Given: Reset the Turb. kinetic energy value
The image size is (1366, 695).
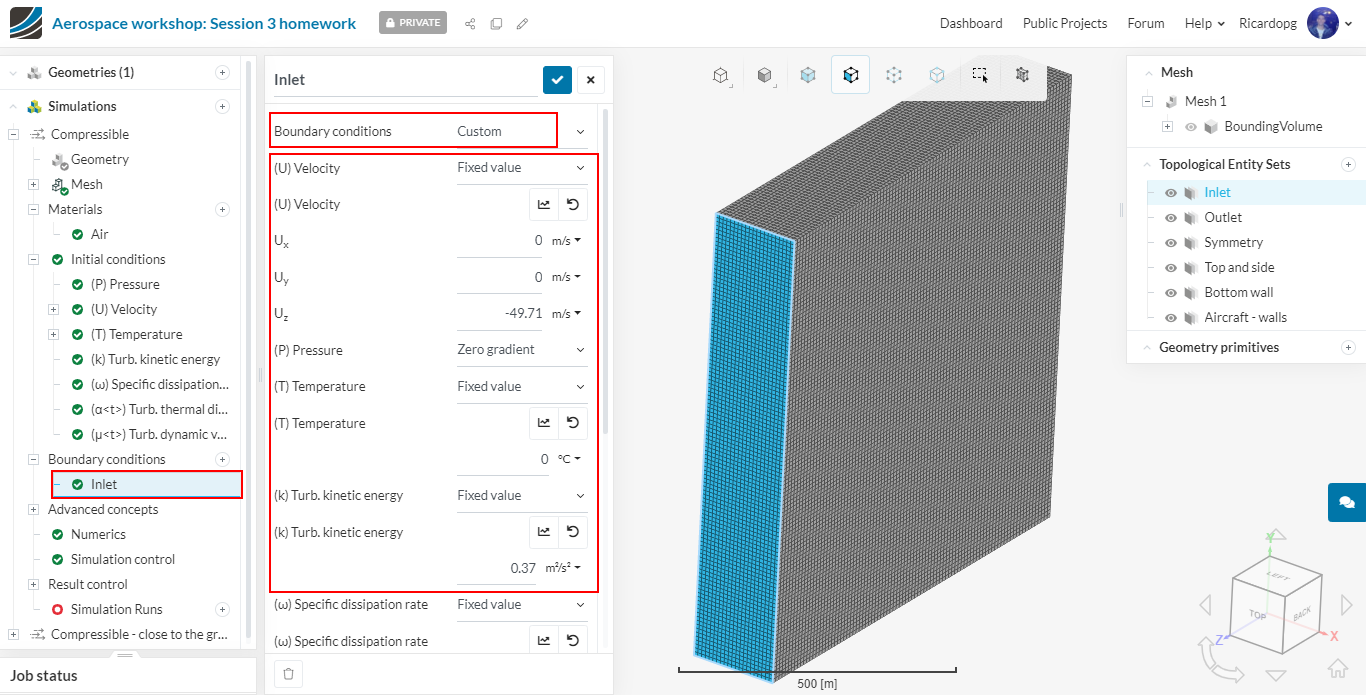Looking at the screenshot, I should click(x=573, y=532).
